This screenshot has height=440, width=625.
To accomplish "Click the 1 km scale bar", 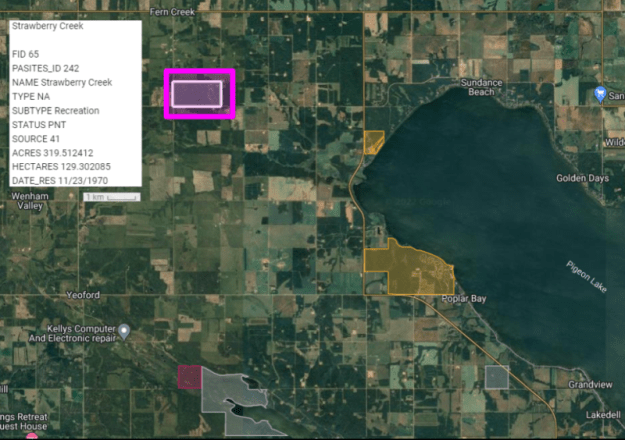I will coord(112,197).
